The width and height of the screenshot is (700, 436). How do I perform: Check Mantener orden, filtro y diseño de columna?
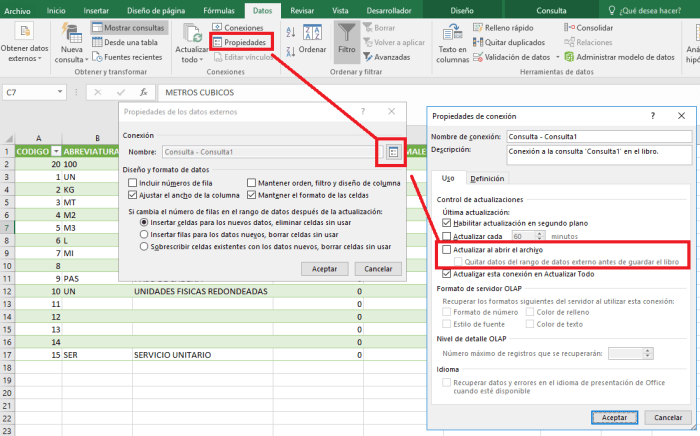click(x=251, y=183)
